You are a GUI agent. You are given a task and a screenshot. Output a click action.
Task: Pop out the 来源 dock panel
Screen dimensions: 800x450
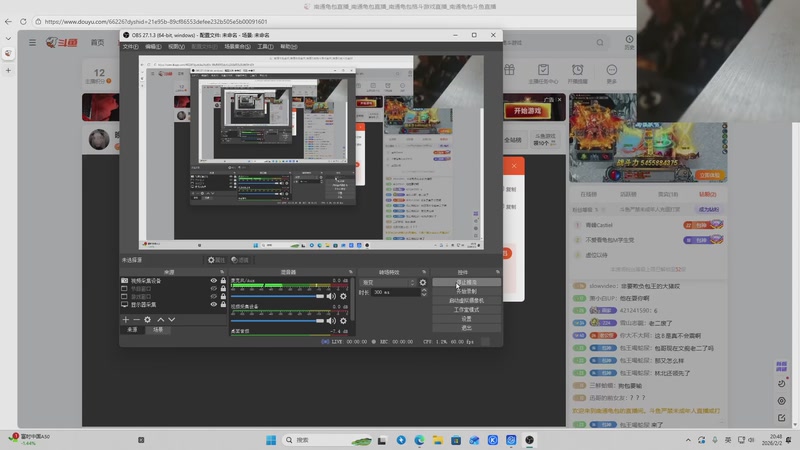[222, 272]
